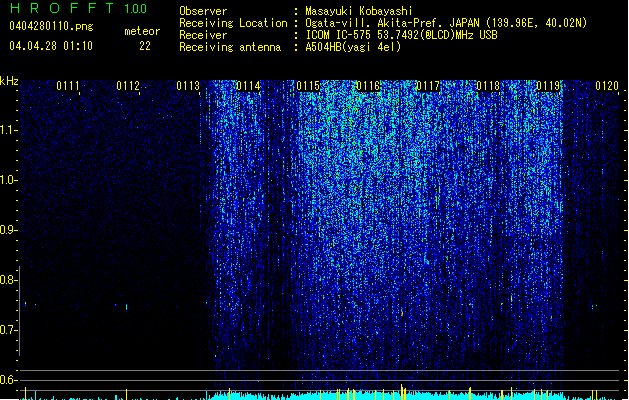Click location text Ogata-vill. Akita-Pref. JAPAN
The width and height of the screenshot is (629, 400).
pyautogui.click(x=392, y=23)
